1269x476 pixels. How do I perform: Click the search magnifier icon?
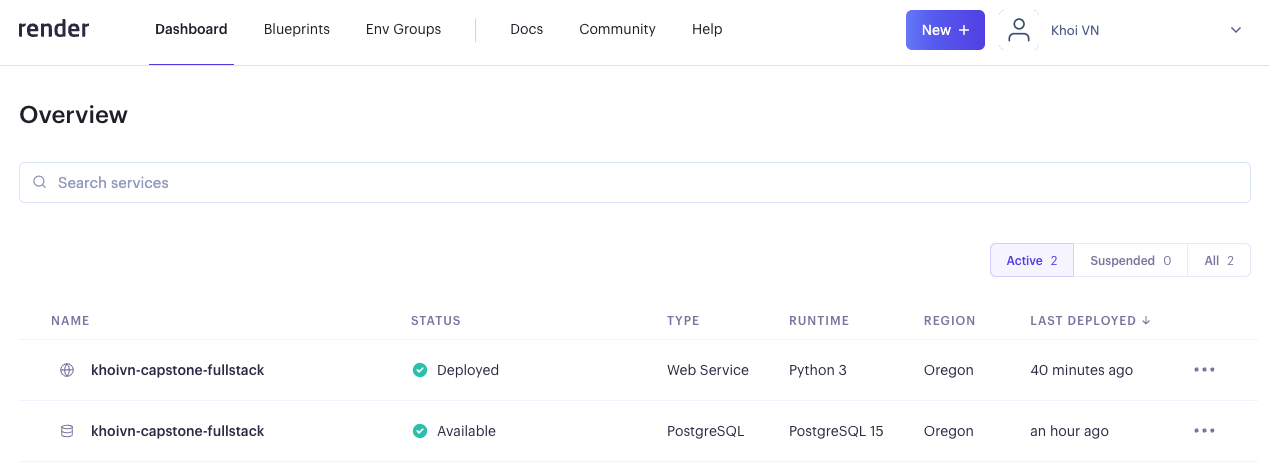pyautogui.click(x=40, y=182)
